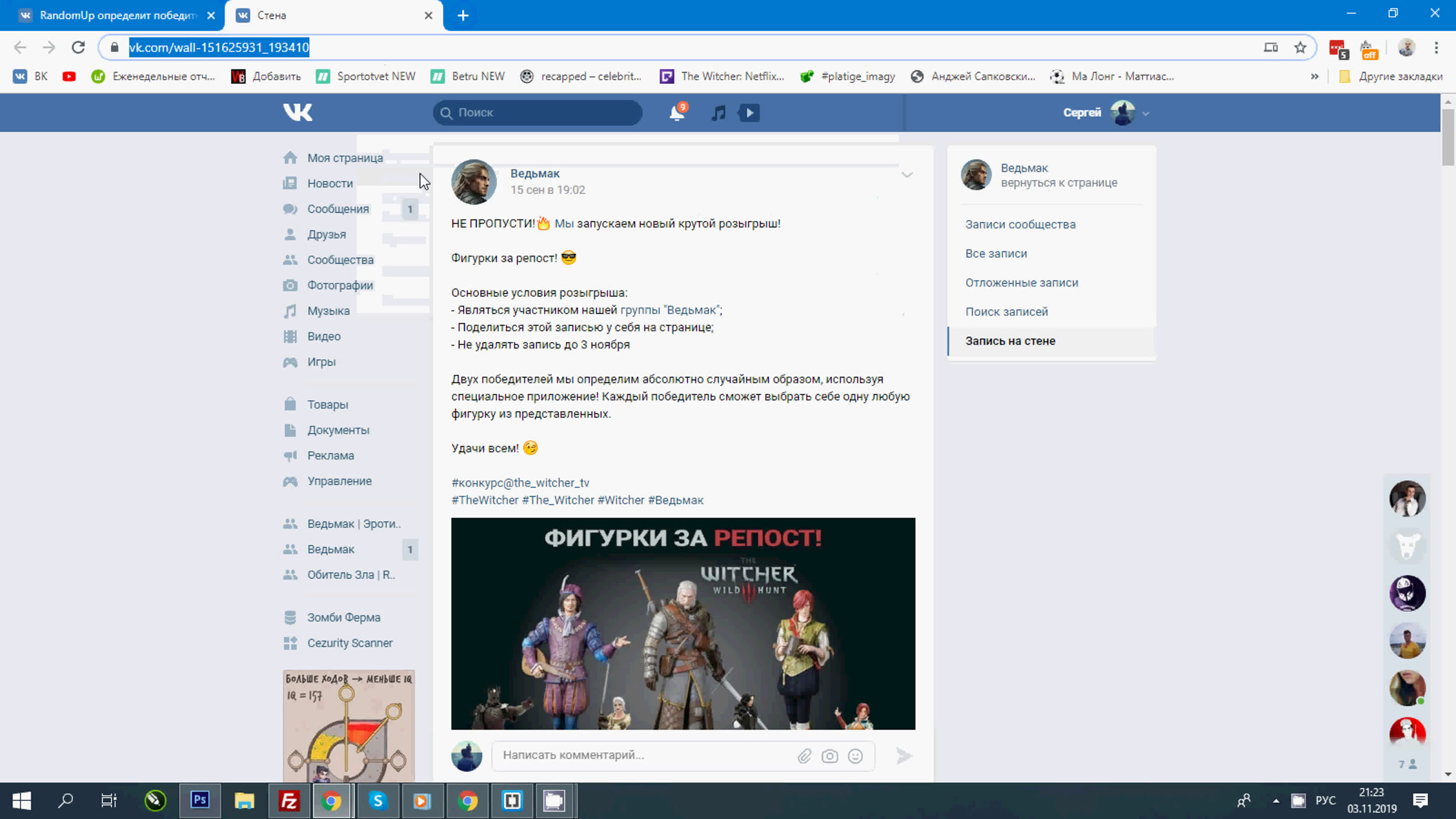Attach a photo via camera icon
This screenshot has height=819, width=1456.
coord(830,756)
